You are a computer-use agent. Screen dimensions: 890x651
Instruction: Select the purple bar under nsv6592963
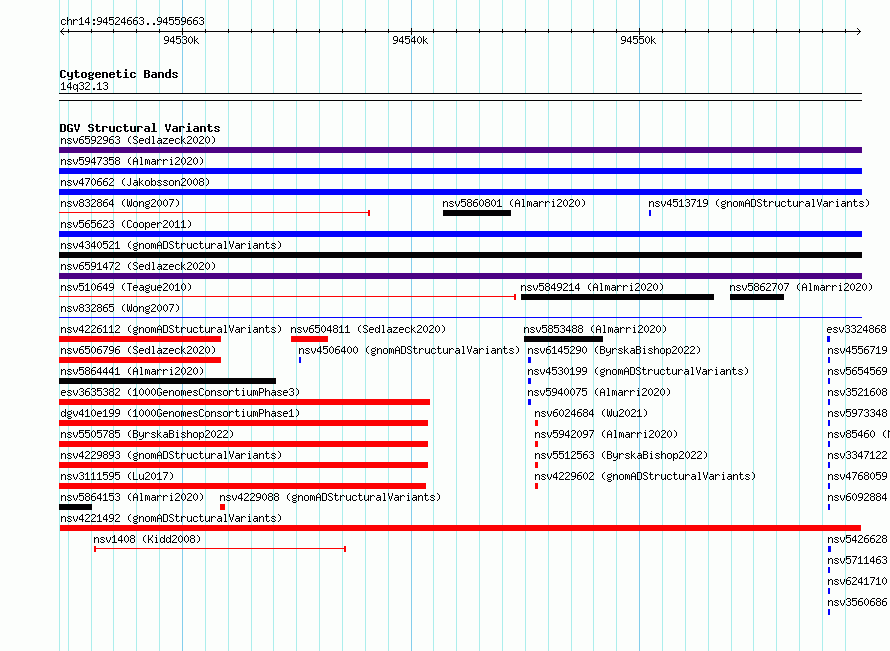460,150
